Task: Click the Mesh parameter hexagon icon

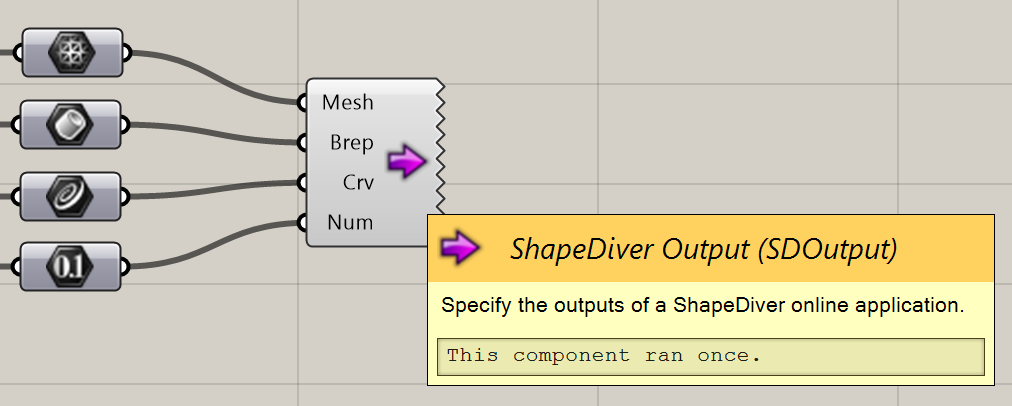Action: [x=72, y=53]
